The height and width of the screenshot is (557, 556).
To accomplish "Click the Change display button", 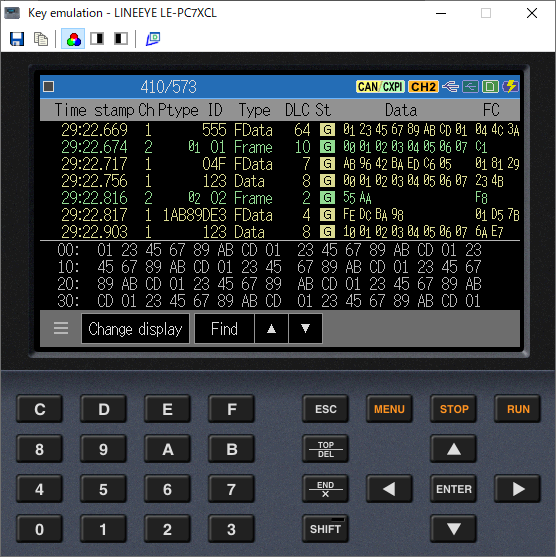I will click(135, 329).
